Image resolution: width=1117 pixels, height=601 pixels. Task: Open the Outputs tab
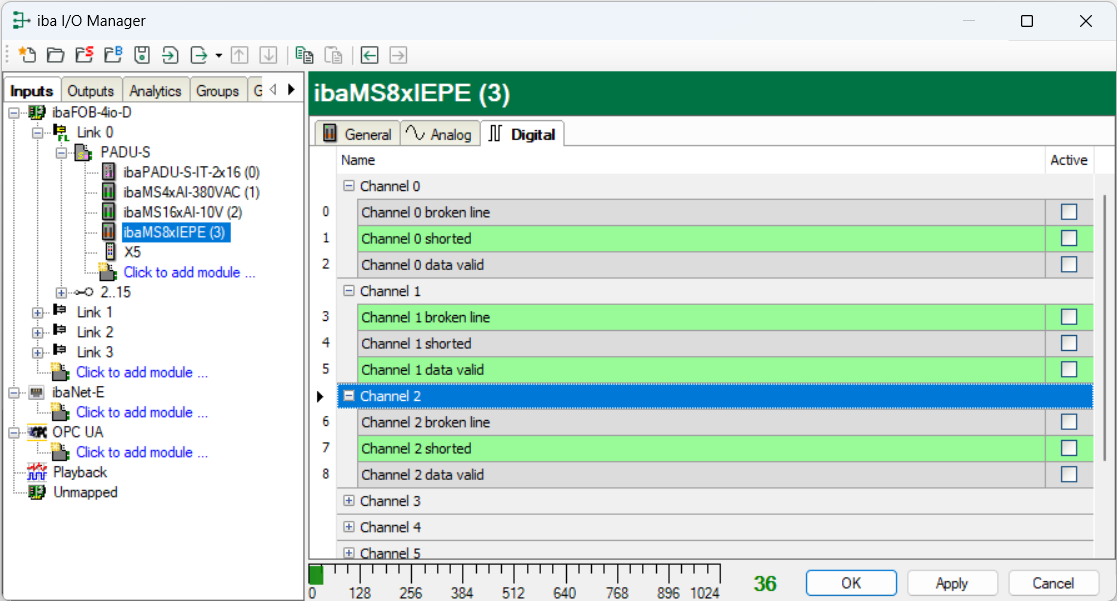[91, 91]
